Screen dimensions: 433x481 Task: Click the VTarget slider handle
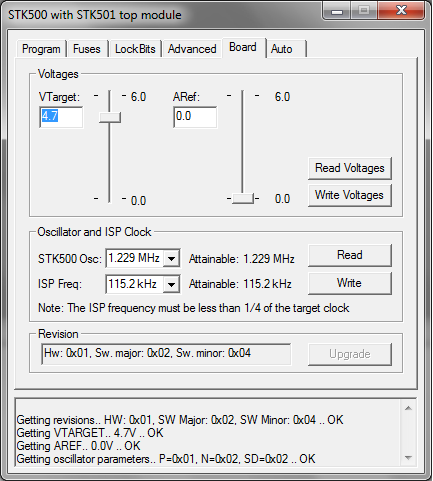[x=110, y=118]
